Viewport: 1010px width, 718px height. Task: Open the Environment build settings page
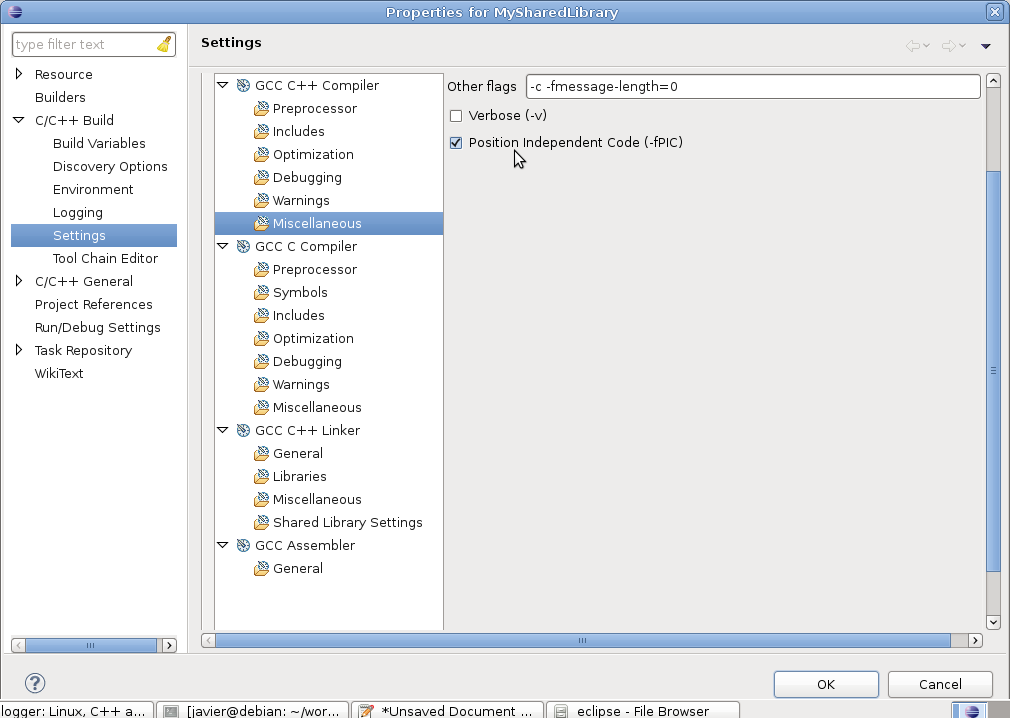(93, 189)
